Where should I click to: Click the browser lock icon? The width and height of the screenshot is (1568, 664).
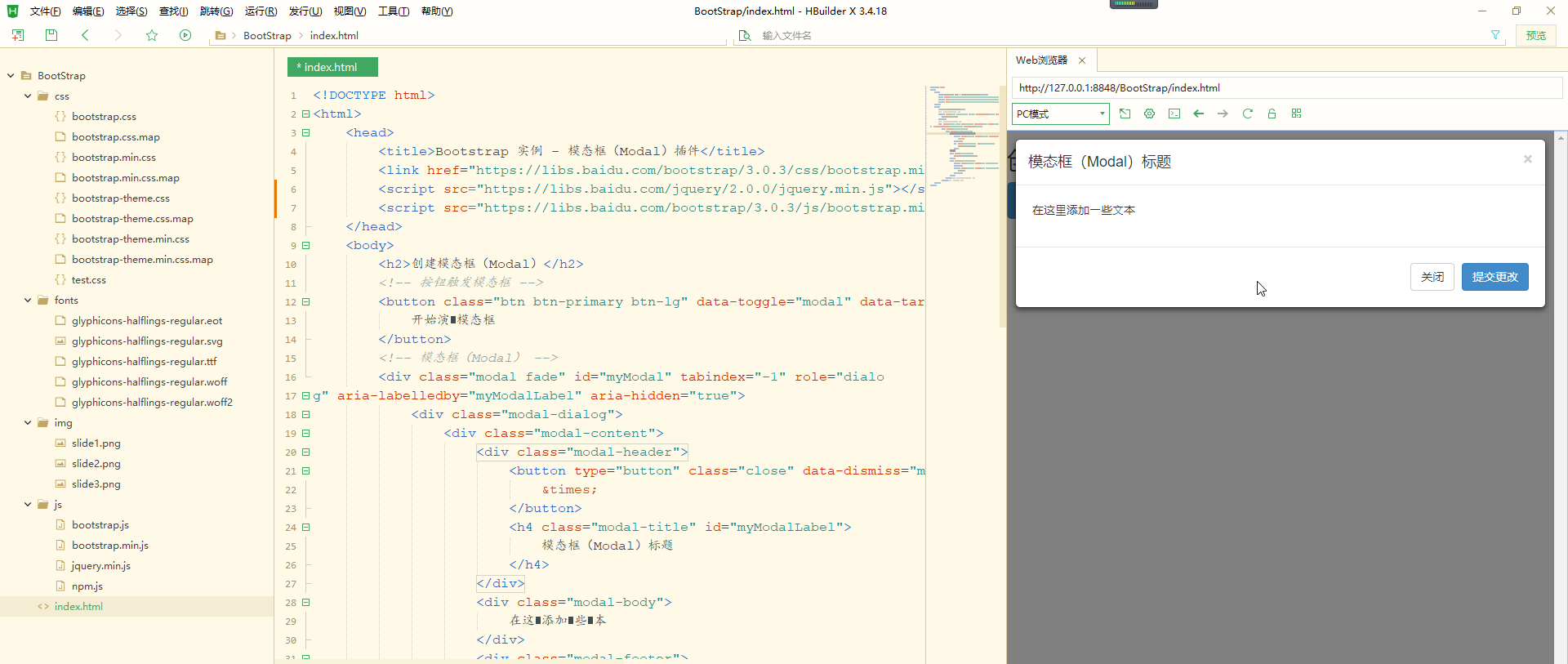(x=1272, y=114)
